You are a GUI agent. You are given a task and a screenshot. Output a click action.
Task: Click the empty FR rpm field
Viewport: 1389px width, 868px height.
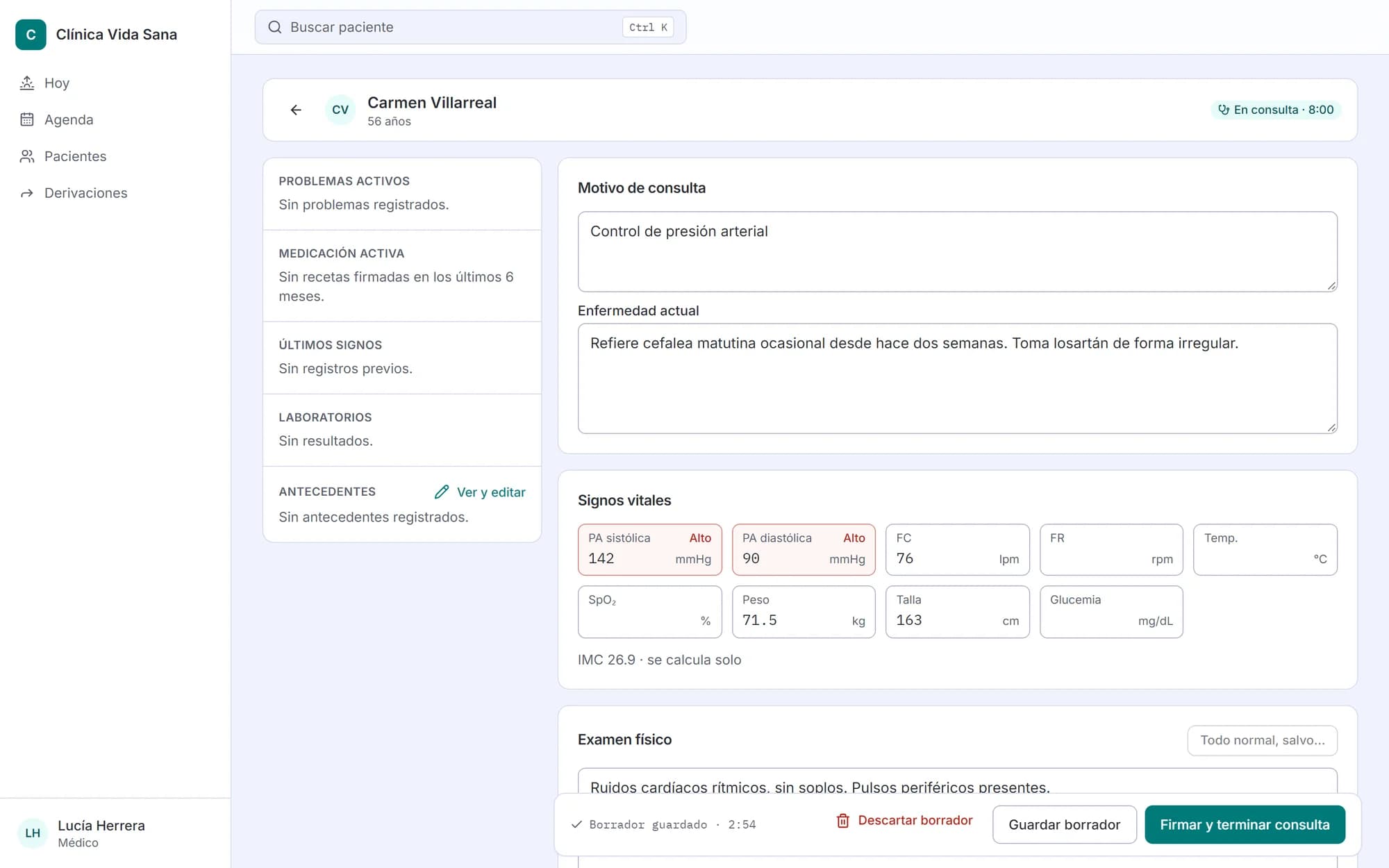(x=1111, y=549)
